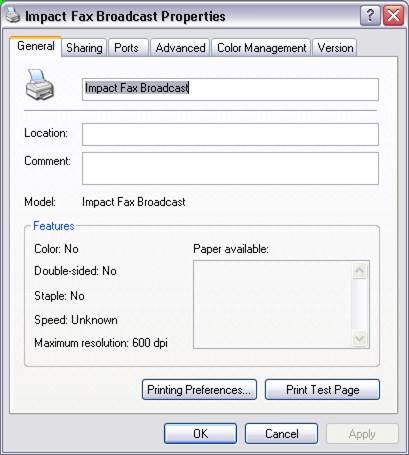The width and height of the screenshot is (409, 455).
Task: Click the greyed-out Apply button
Action: [x=362, y=434]
